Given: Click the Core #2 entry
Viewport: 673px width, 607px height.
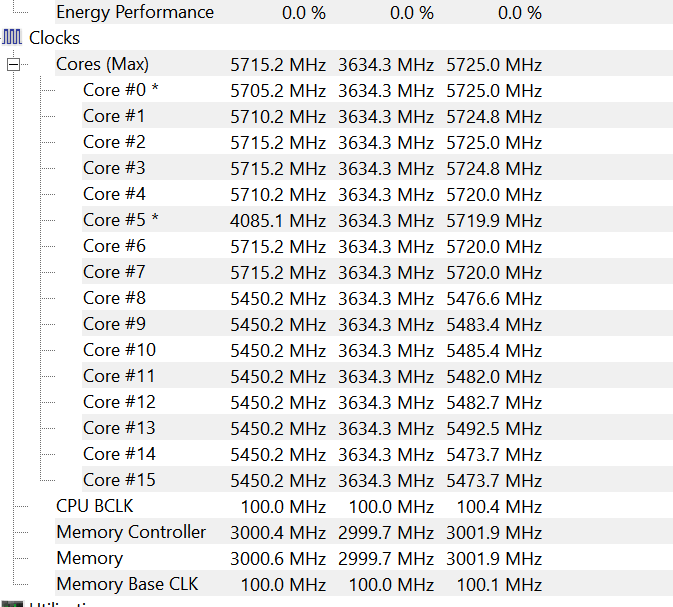Looking at the screenshot, I should point(114,142).
